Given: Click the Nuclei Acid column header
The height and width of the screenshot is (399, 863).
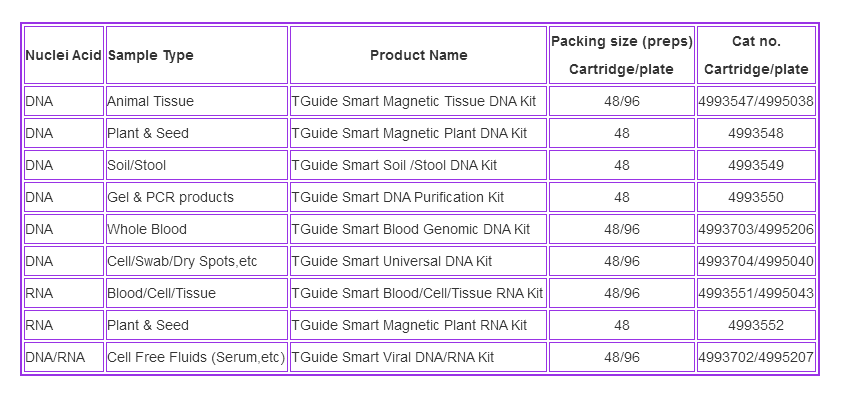Looking at the screenshot, I should (64, 55).
